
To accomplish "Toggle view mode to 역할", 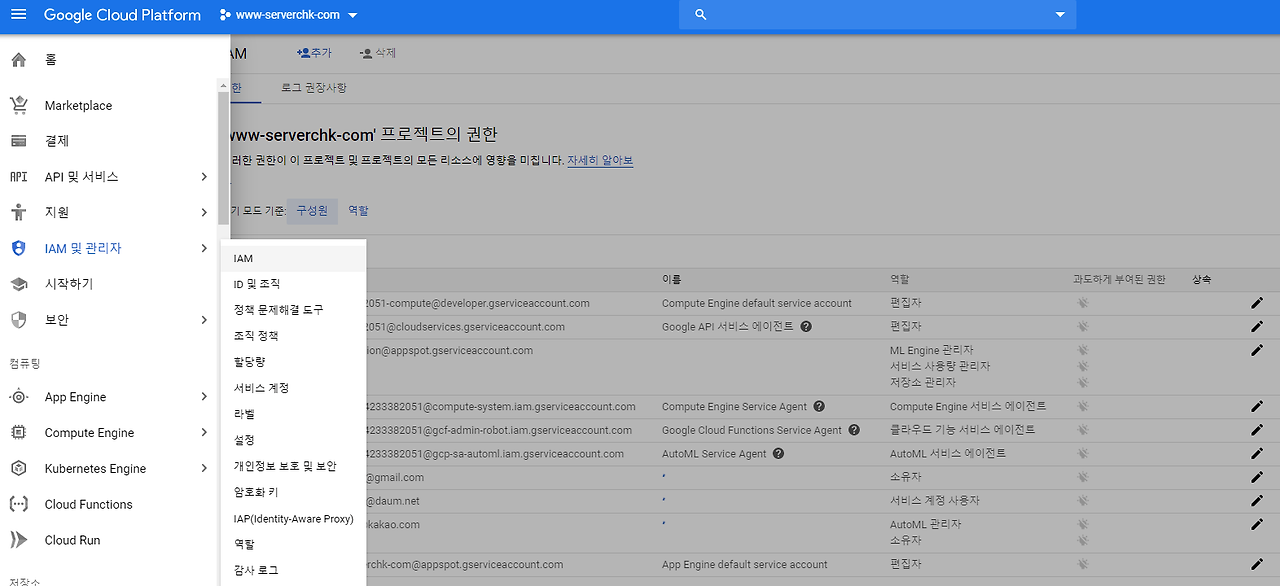I will click(x=358, y=210).
